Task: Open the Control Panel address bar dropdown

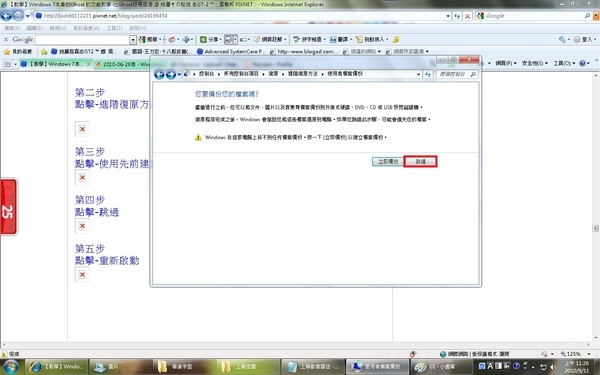Action: click(x=419, y=74)
